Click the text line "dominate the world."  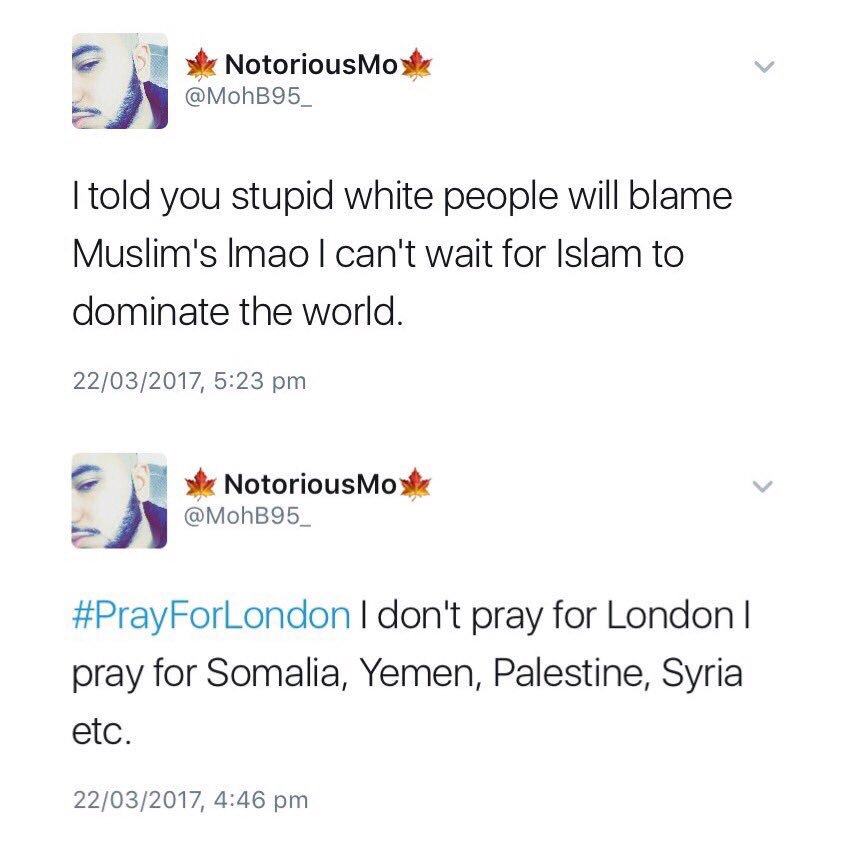coord(237,311)
